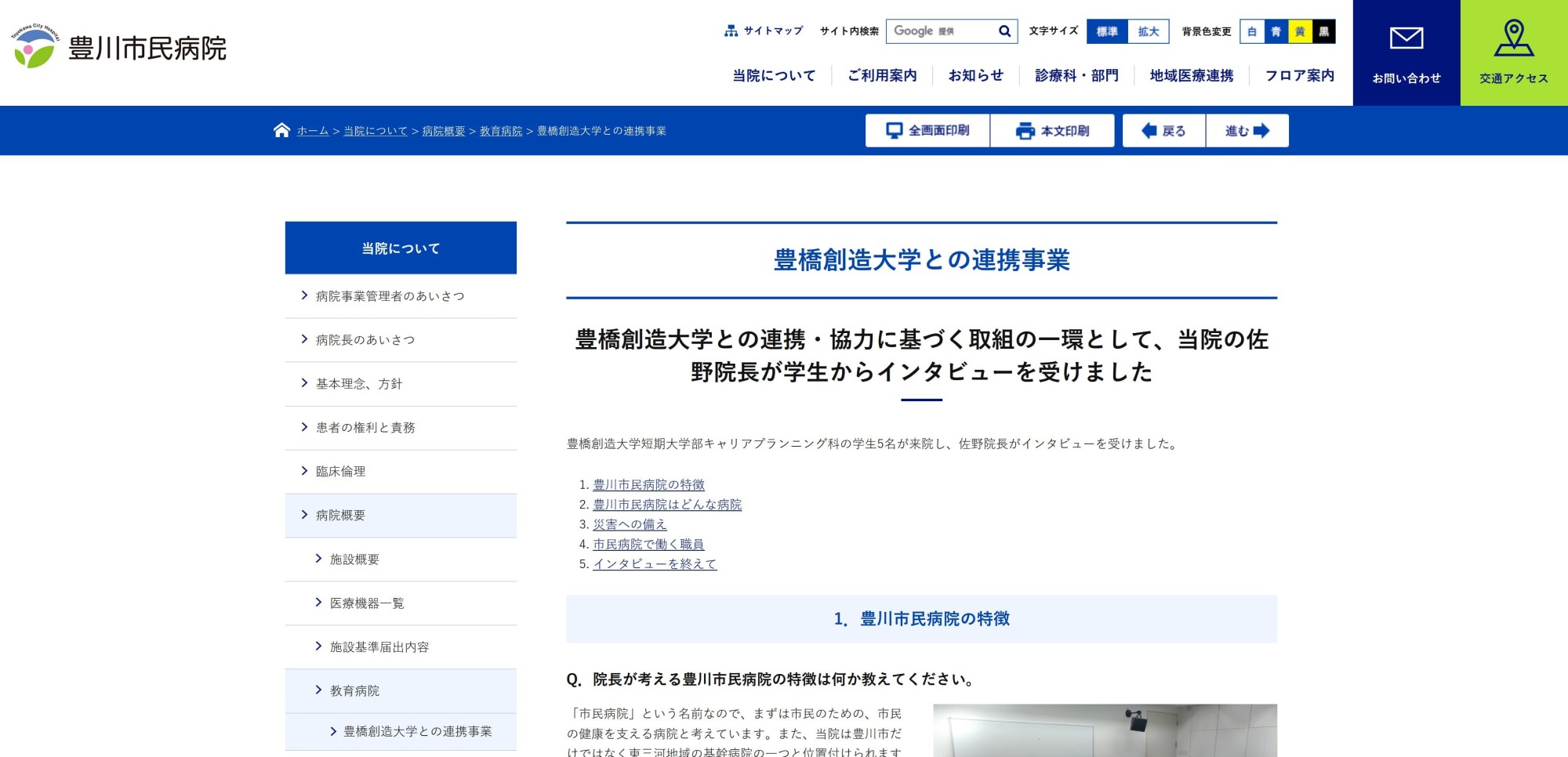The image size is (1568, 757).
Task: Open 患者の権利と責務 in sidebar
Action: pyautogui.click(x=401, y=428)
